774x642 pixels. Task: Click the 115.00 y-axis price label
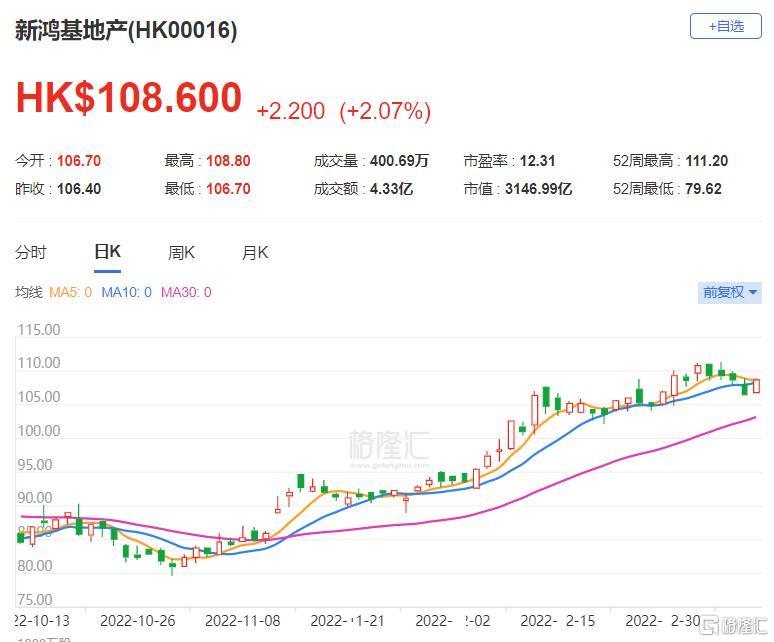tap(39, 330)
